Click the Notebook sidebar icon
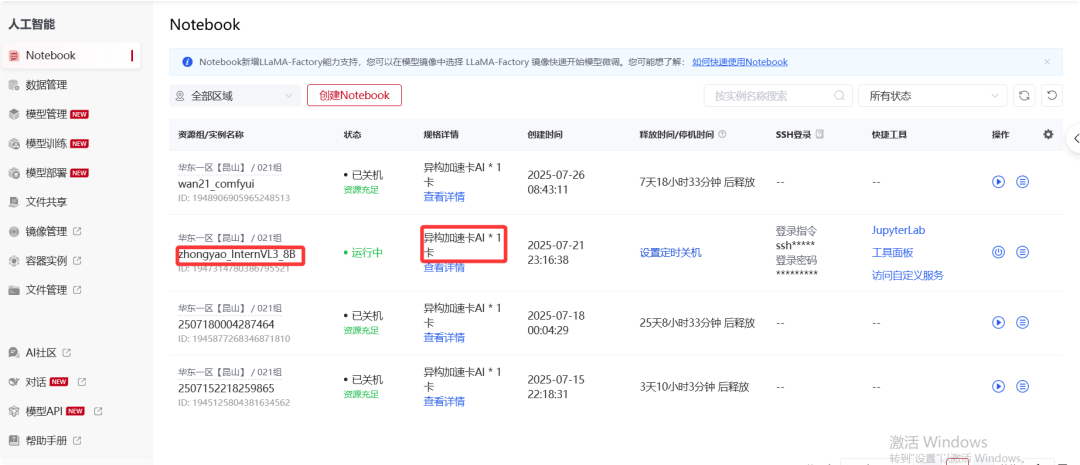 [x=14, y=55]
